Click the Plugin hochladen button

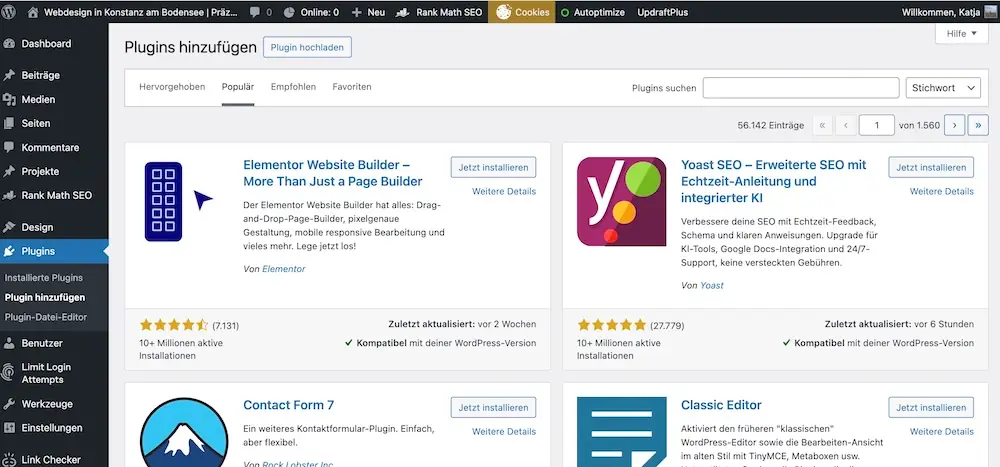click(x=307, y=47)
